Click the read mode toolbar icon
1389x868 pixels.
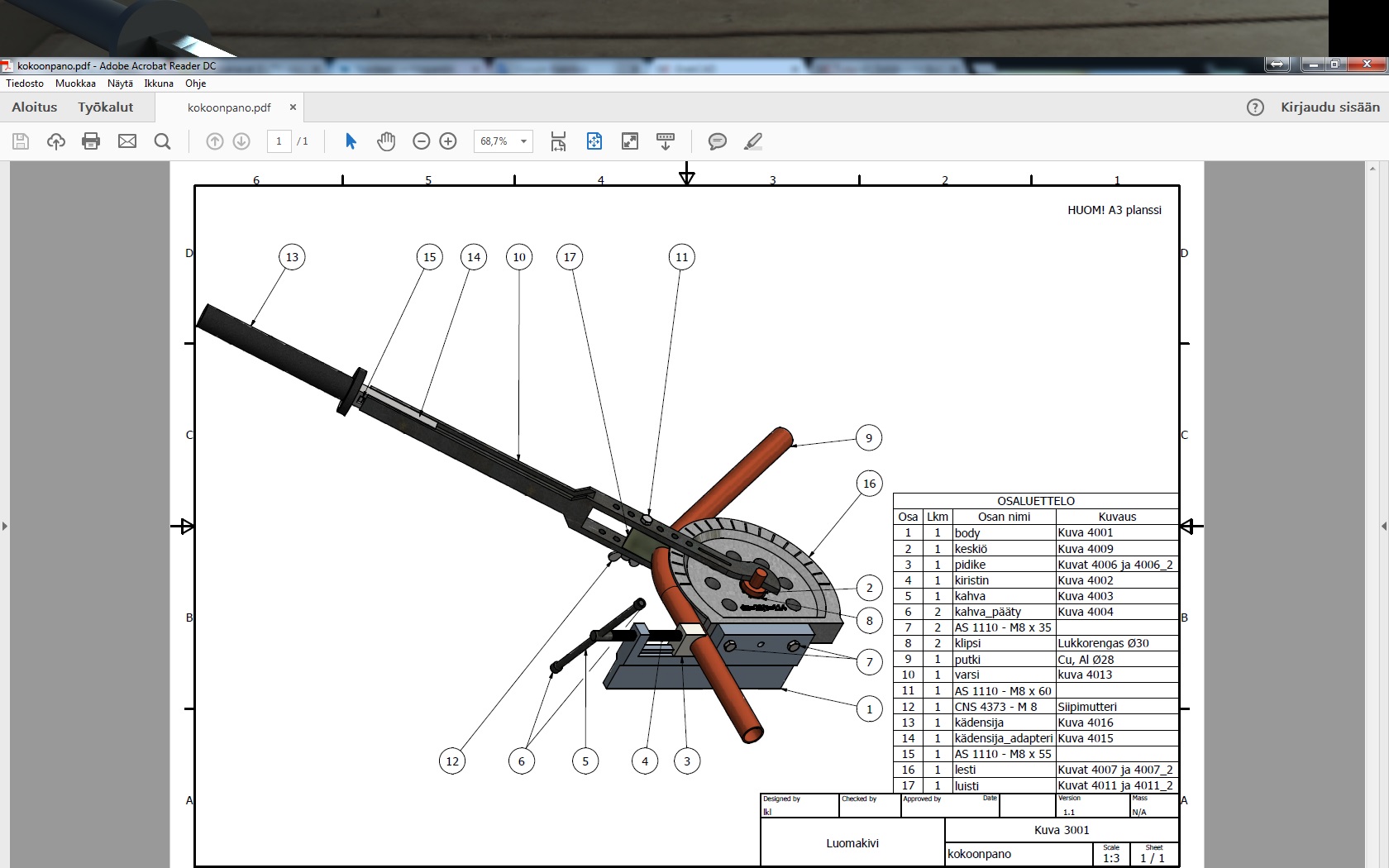tap(666, 141)
